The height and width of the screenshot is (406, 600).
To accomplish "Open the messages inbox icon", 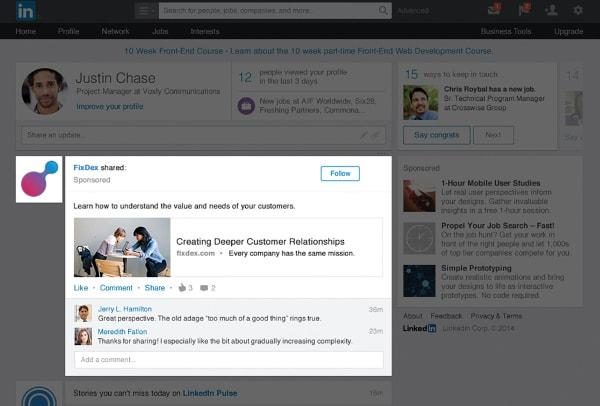I will 493,11.
